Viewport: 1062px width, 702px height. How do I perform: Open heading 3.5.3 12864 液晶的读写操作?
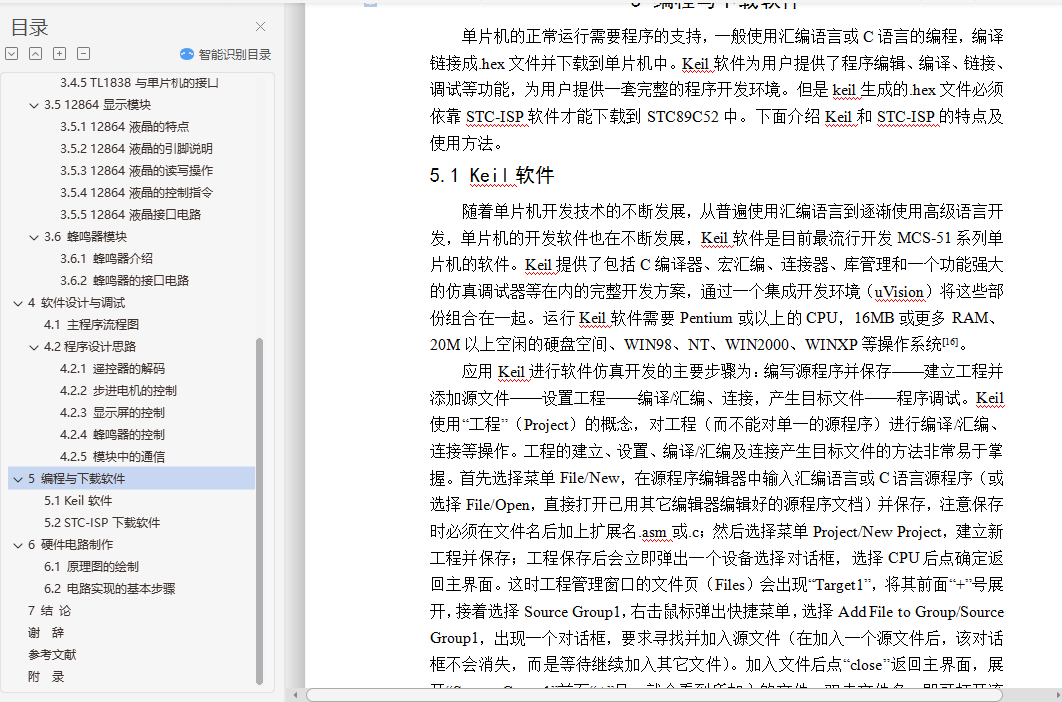136,171
